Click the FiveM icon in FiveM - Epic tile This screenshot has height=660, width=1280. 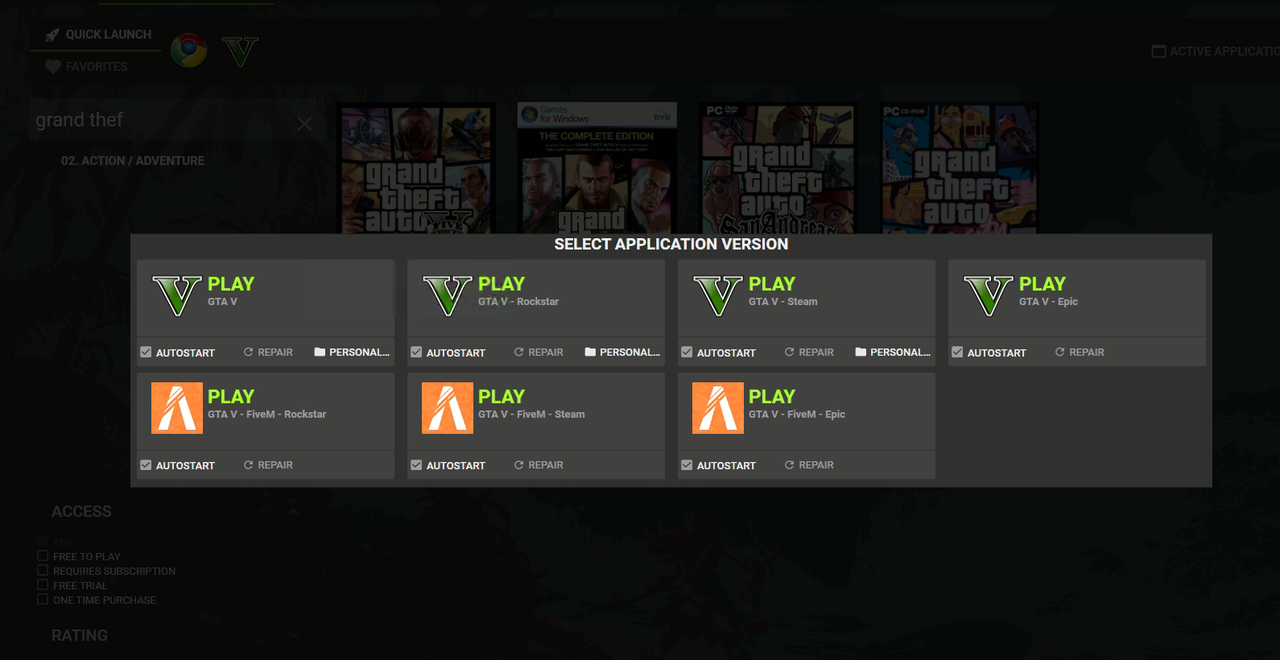pos(718,408)
